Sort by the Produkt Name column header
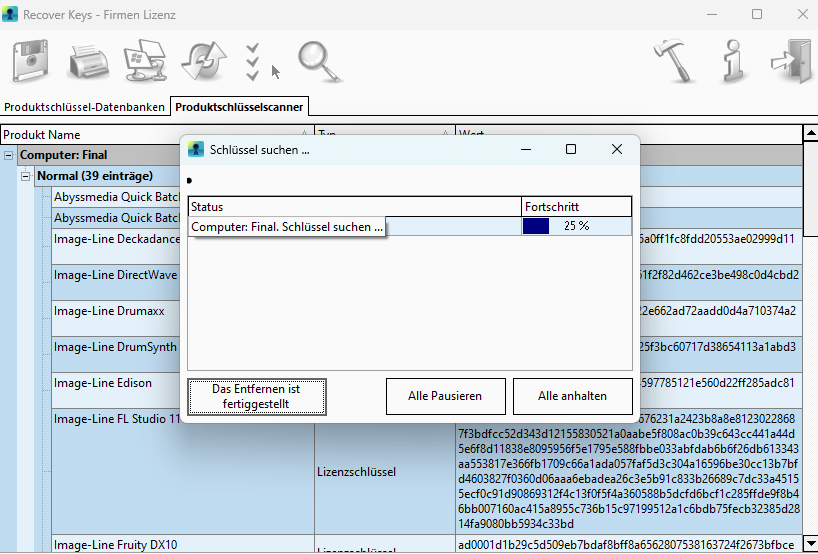The height and width of the screenshot is (554, 818). point(157,135)
